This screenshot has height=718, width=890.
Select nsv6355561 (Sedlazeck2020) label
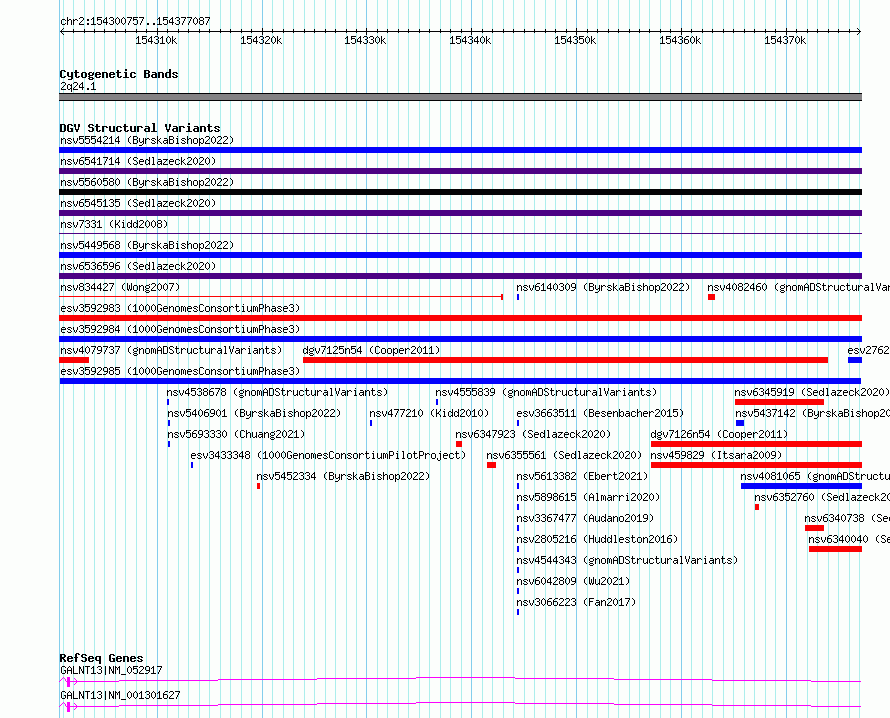564,455
